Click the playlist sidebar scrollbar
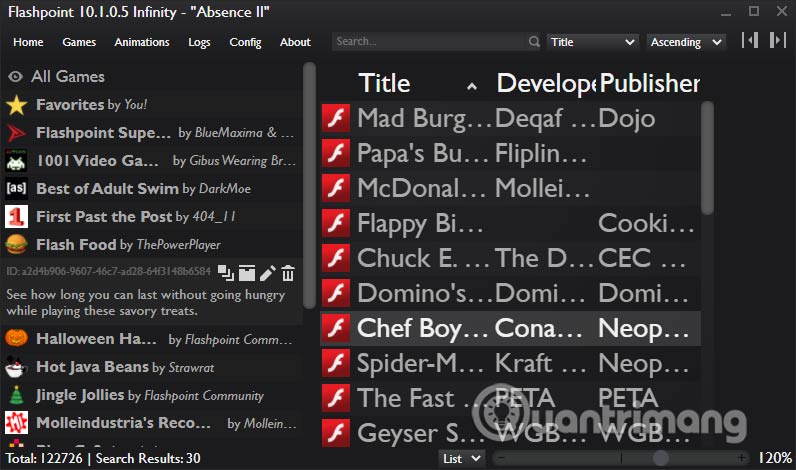Viewport: 796px width, 470px height. click(309, 185)
